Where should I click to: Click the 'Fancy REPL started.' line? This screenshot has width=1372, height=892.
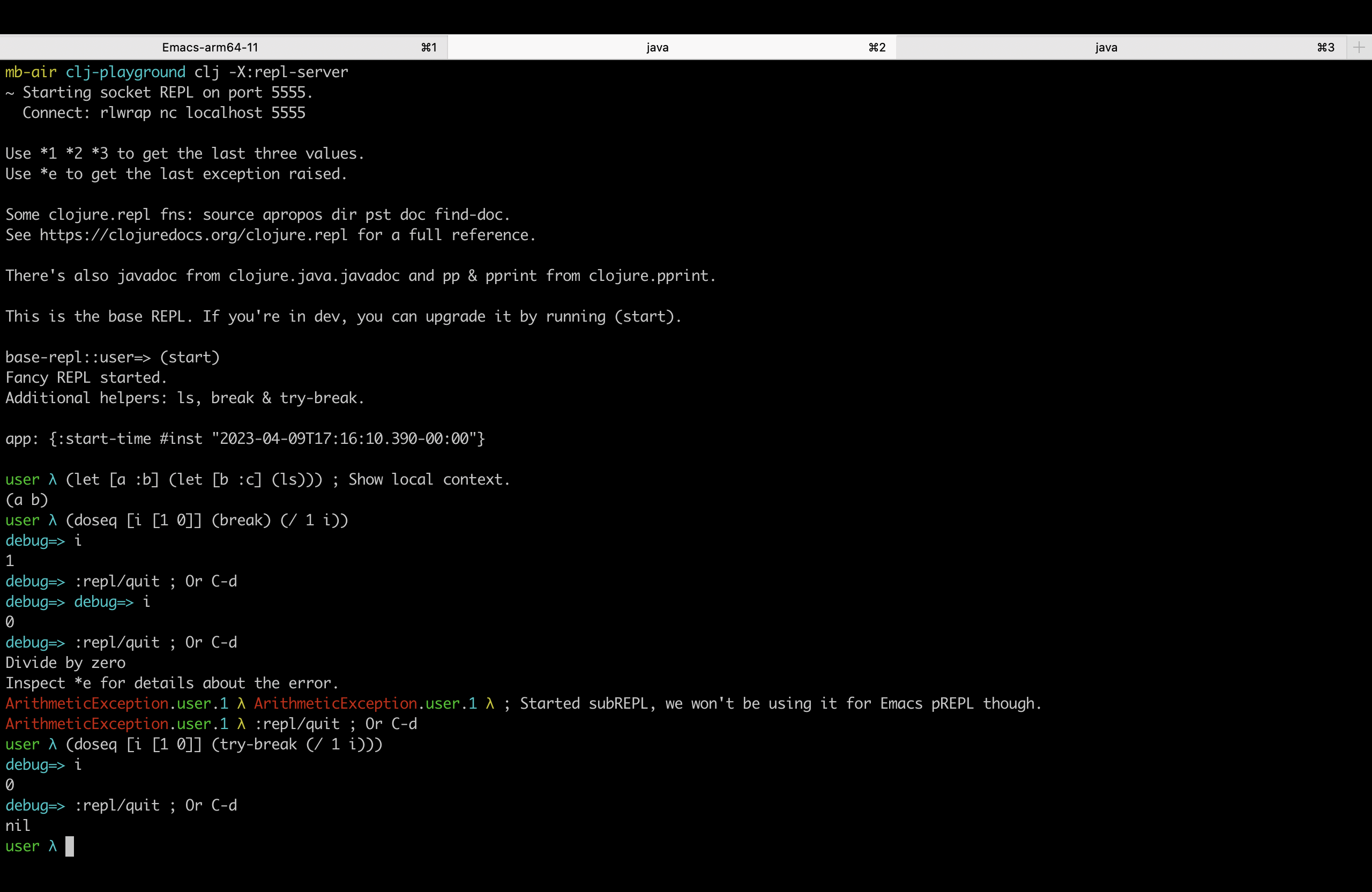86,378
